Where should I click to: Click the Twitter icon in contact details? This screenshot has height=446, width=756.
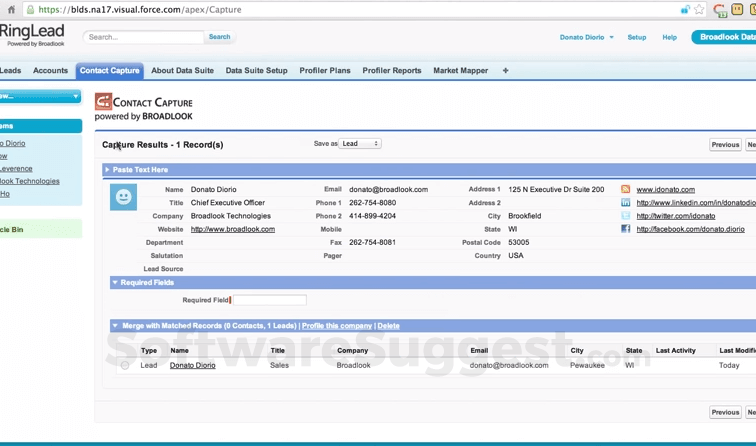coord(626,216)
